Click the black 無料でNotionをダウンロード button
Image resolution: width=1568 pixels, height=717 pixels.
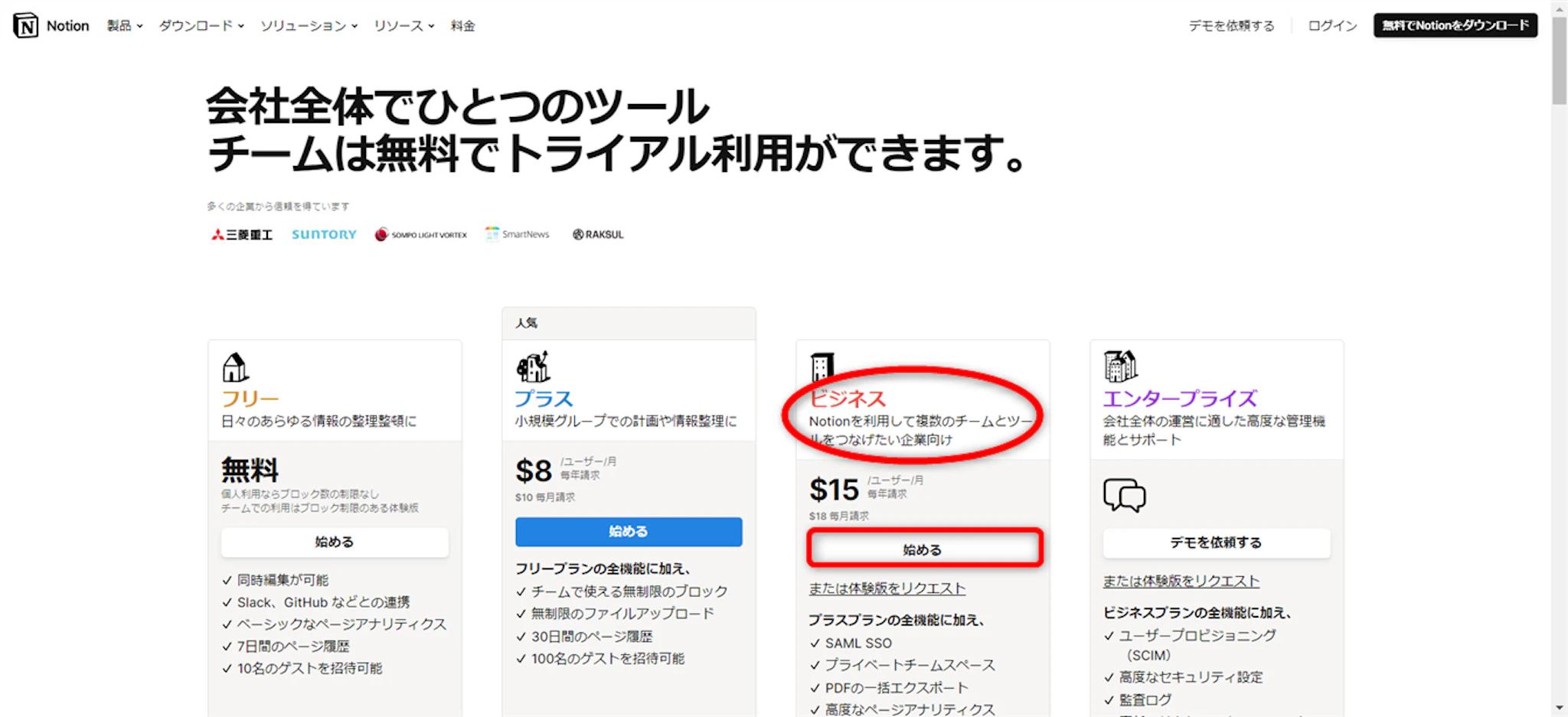coord(1455,25)
